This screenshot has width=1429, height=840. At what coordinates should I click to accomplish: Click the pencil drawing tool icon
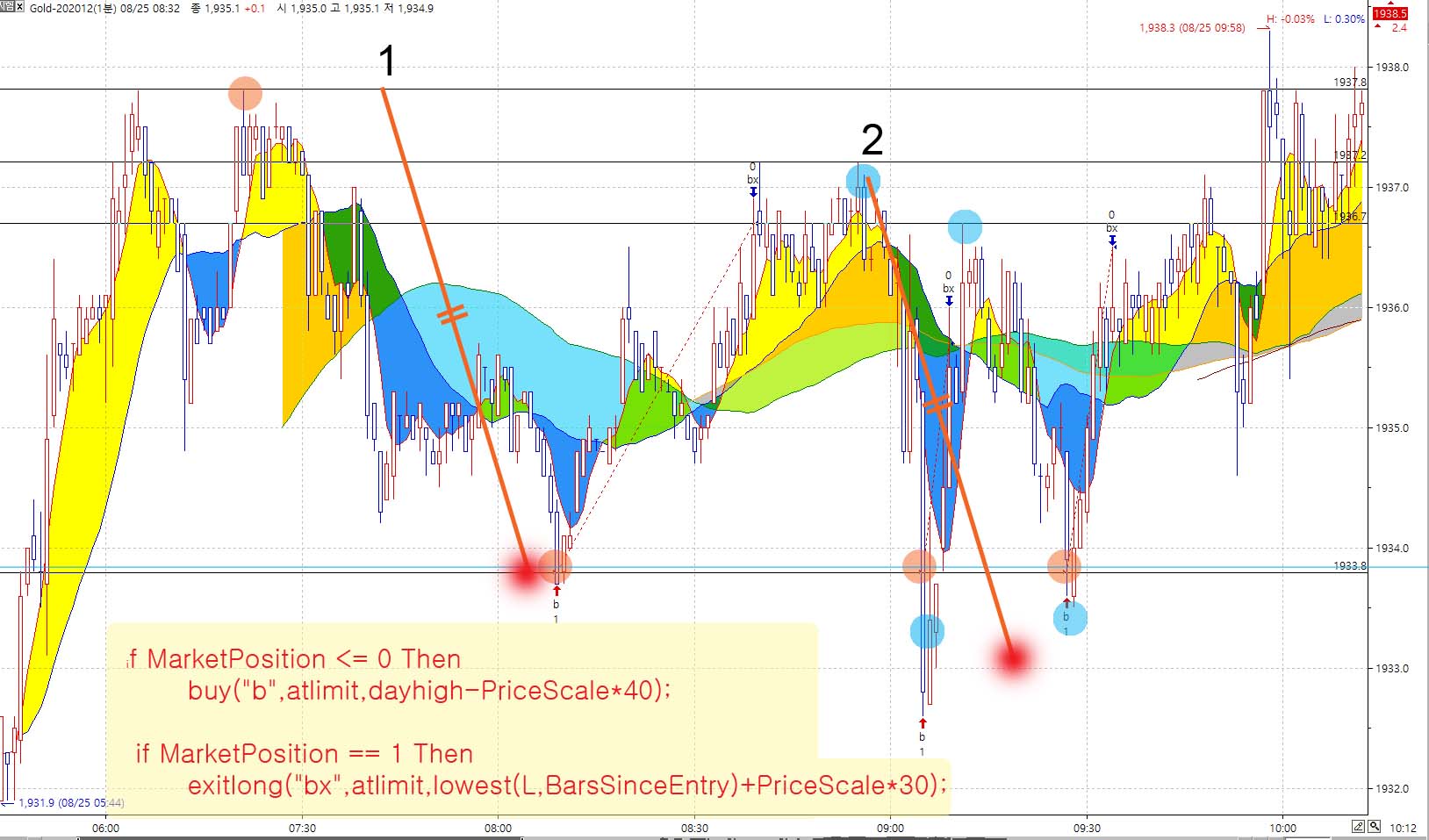coord(1358,827)
